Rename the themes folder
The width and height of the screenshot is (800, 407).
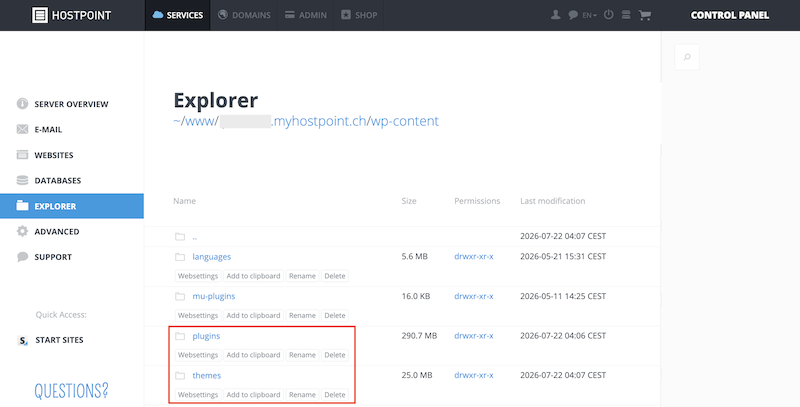point(302,395)
